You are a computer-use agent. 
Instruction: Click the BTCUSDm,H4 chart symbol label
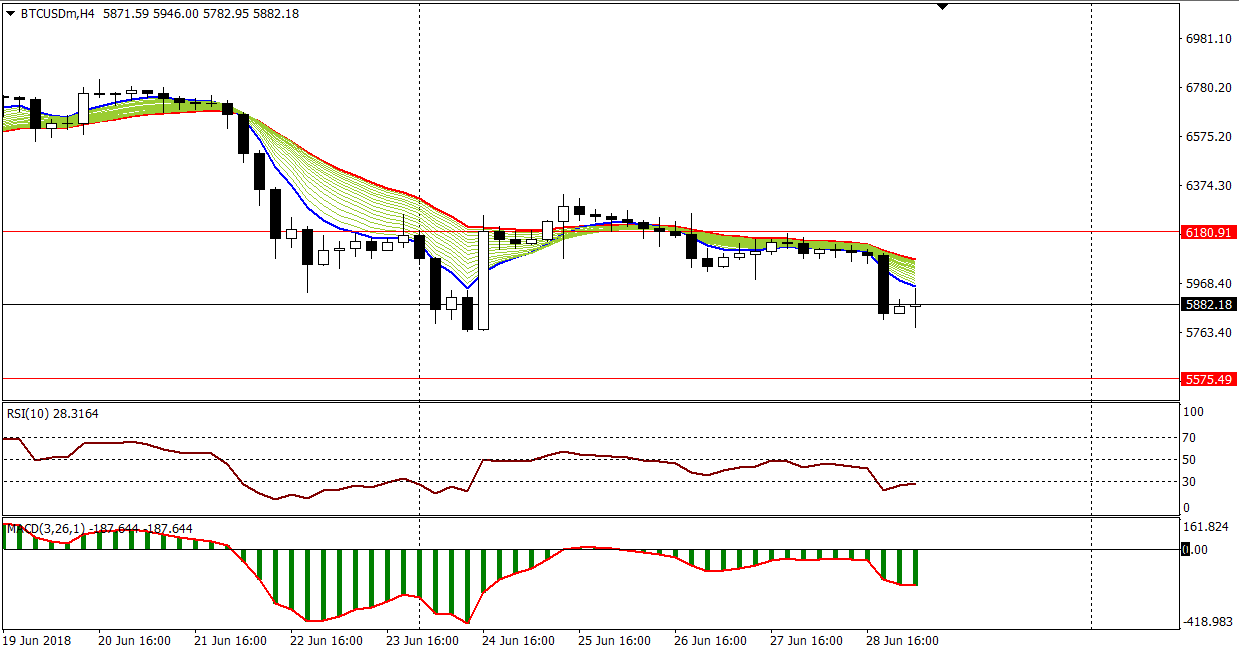click(56, 14)
